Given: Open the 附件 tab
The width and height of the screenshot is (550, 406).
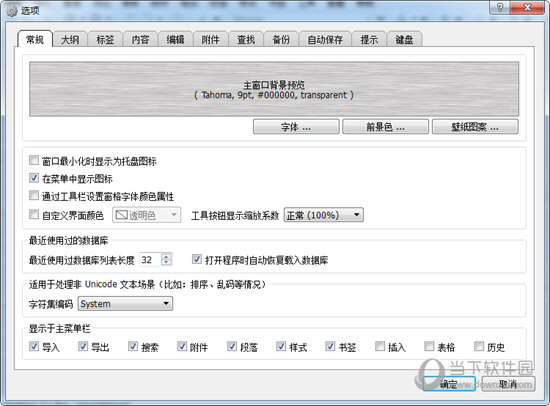Looking at the screenshot, I should coord(210,40).
